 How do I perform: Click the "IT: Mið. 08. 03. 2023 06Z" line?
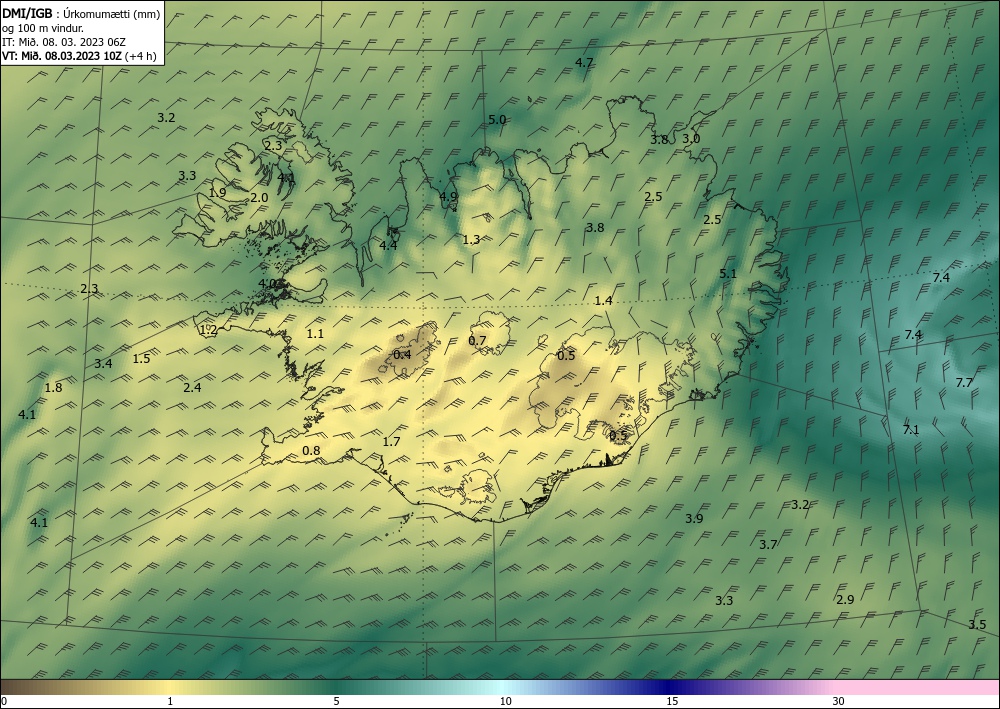point(64,42)
